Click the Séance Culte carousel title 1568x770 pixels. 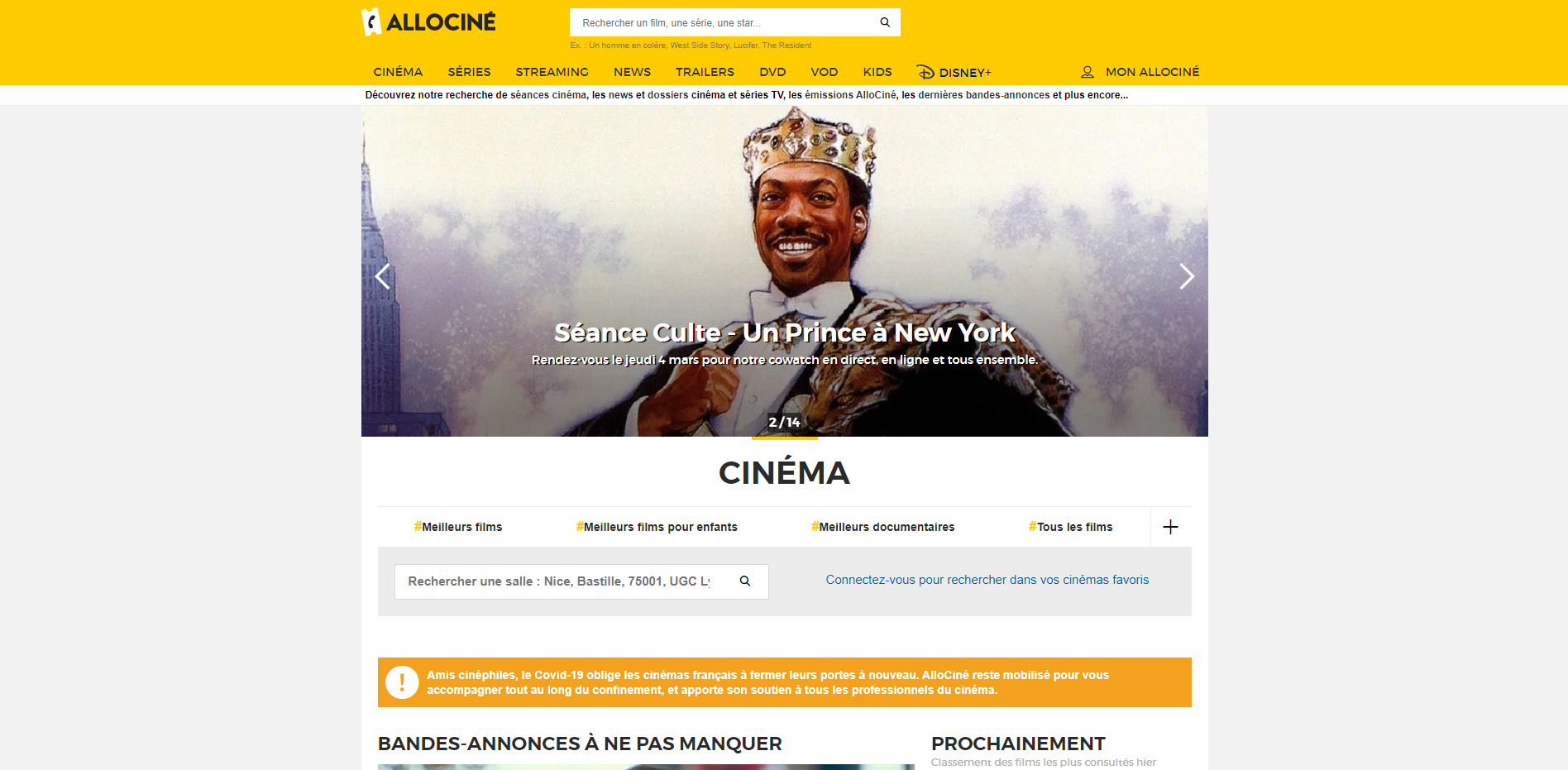pyautogui.click(x=784, y=332)
